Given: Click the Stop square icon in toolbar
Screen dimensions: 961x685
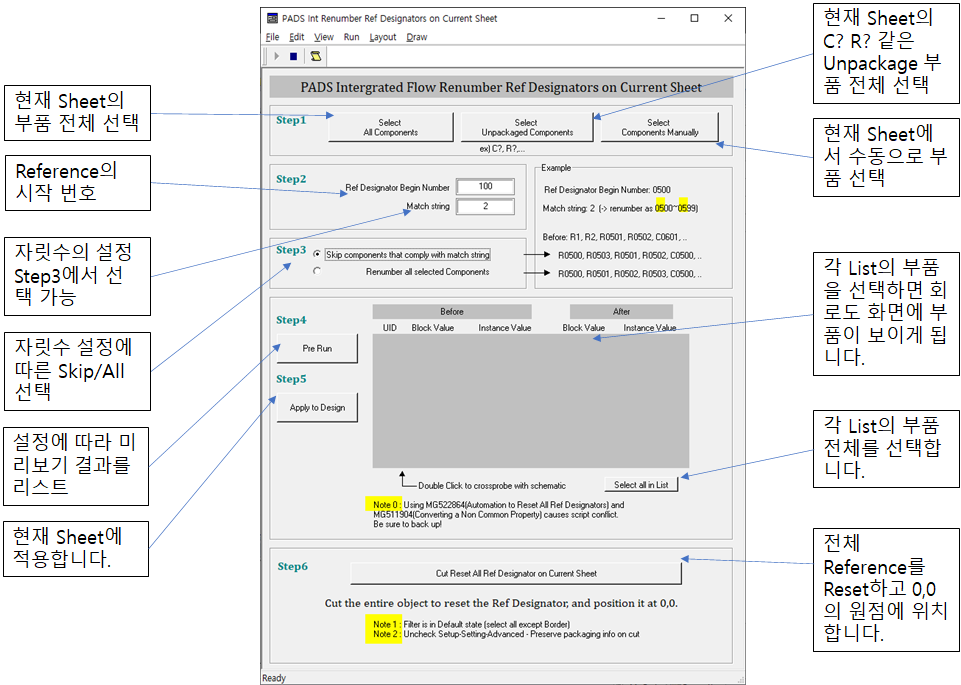Looking at the screenshot, I should pyautogui.click(x=293, y=57).
